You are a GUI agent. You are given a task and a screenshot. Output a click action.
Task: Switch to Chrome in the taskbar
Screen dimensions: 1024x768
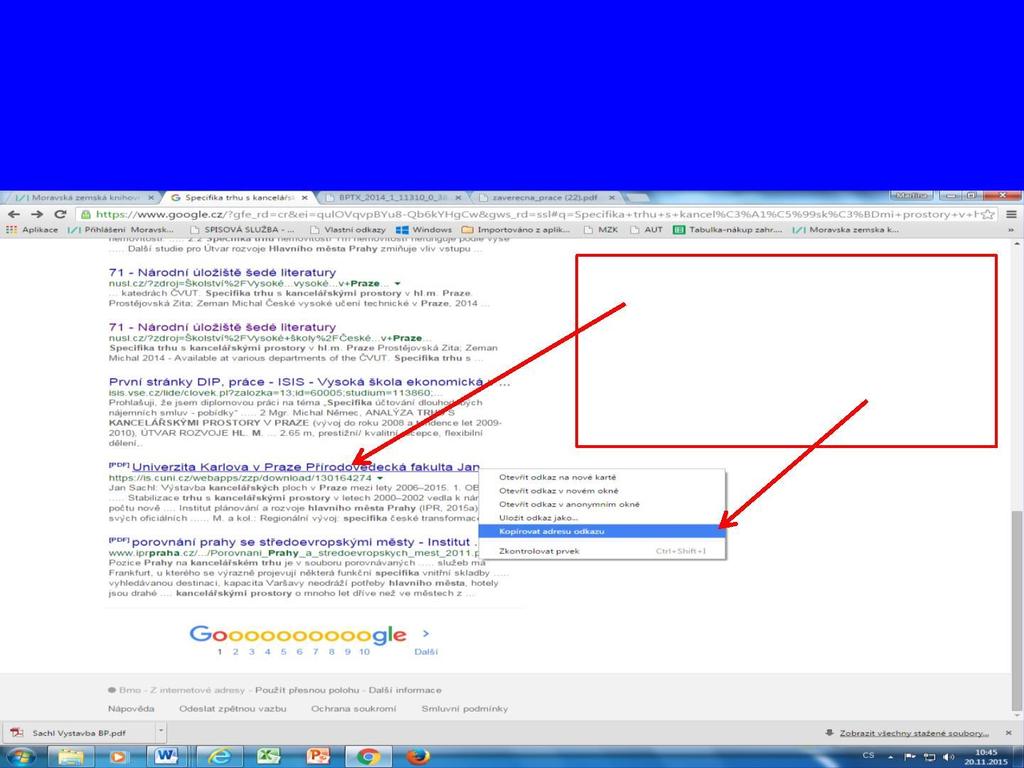coord(368,756)
